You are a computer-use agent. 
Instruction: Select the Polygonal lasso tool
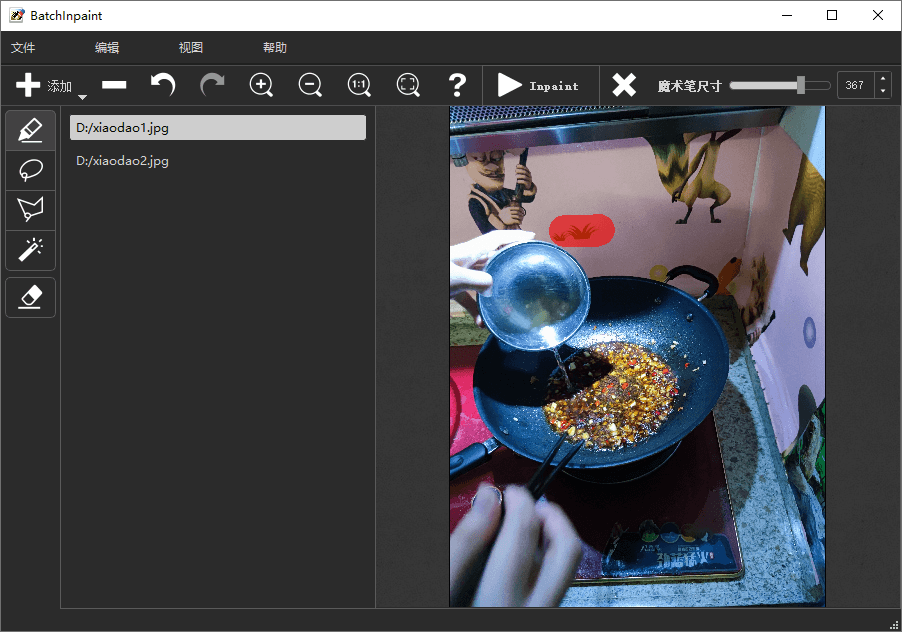pos(30,209)
